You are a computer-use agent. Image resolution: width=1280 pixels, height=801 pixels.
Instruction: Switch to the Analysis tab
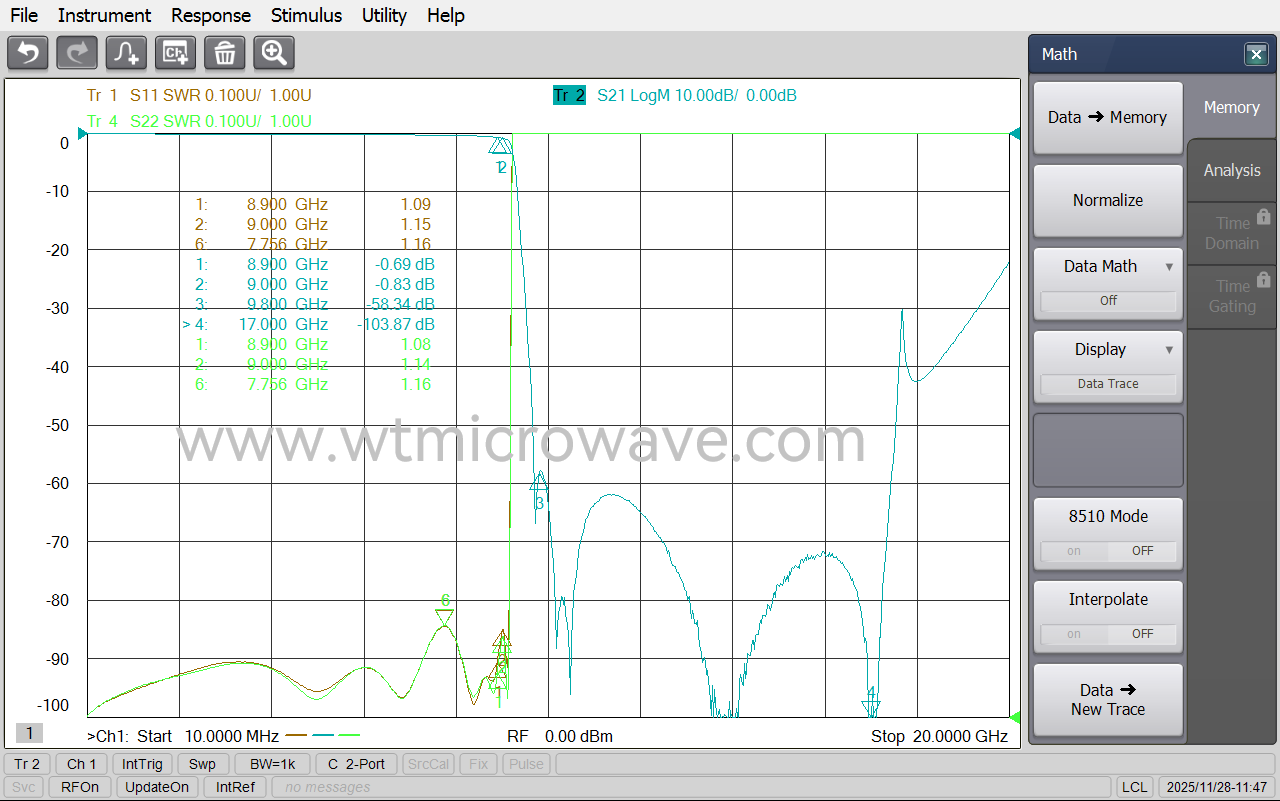[1232, 171]
